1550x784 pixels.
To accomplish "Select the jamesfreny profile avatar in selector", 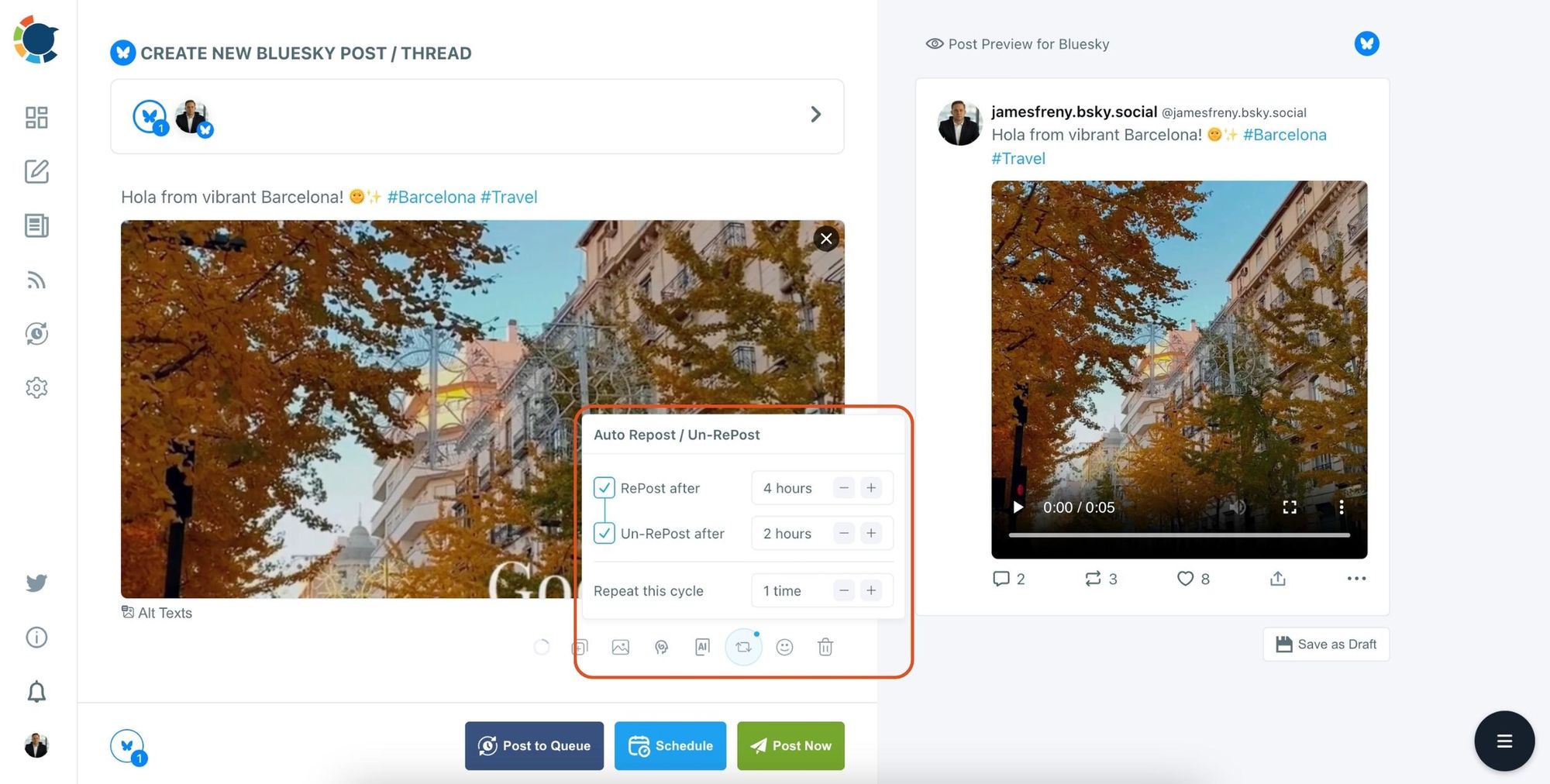I will point(193,118).
